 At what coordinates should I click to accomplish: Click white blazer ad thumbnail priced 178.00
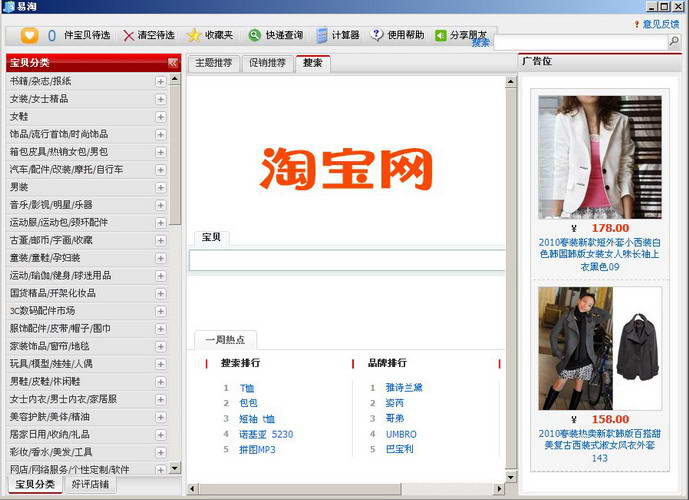pos(600,157)
